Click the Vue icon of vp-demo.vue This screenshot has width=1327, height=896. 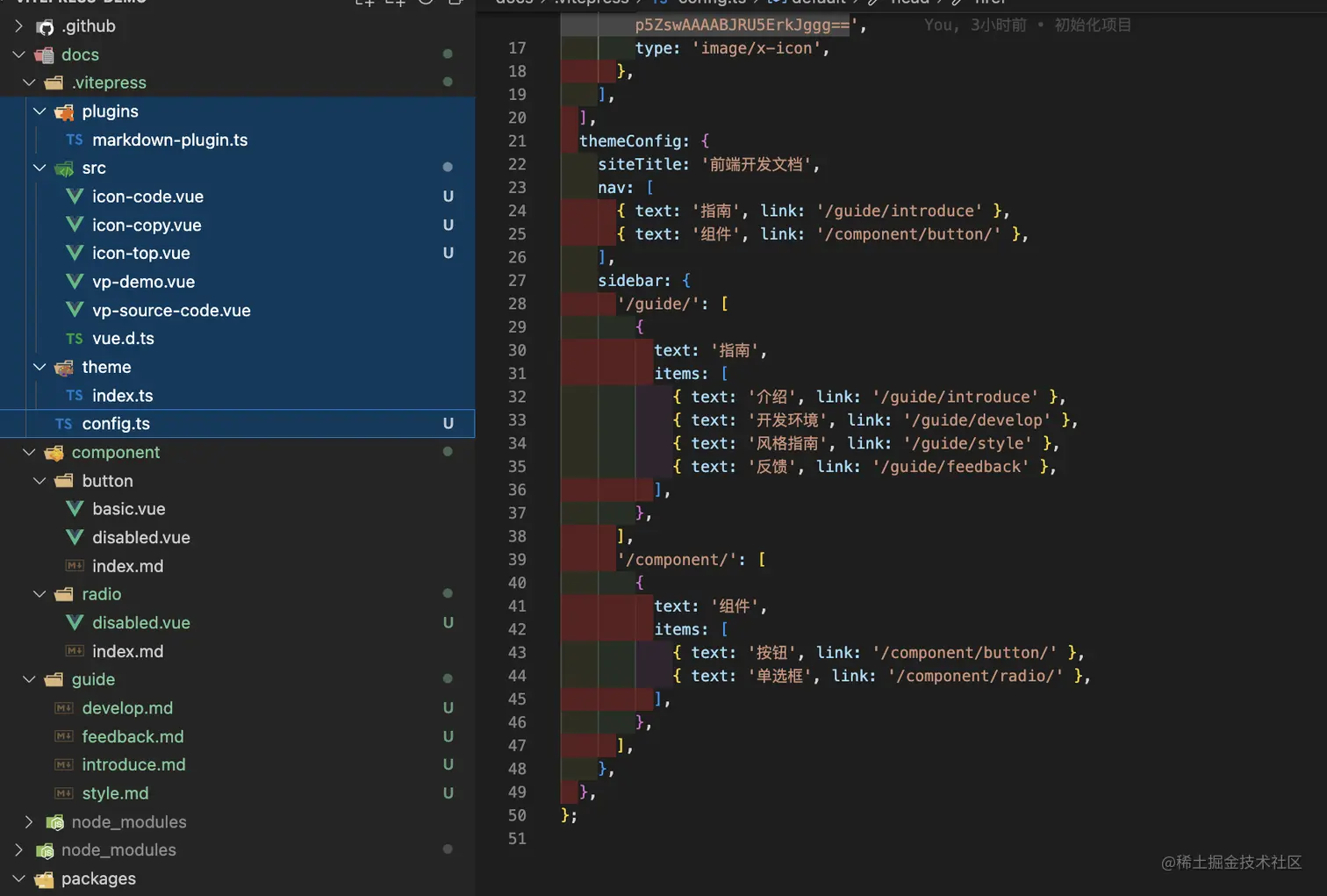click(75, 282)
